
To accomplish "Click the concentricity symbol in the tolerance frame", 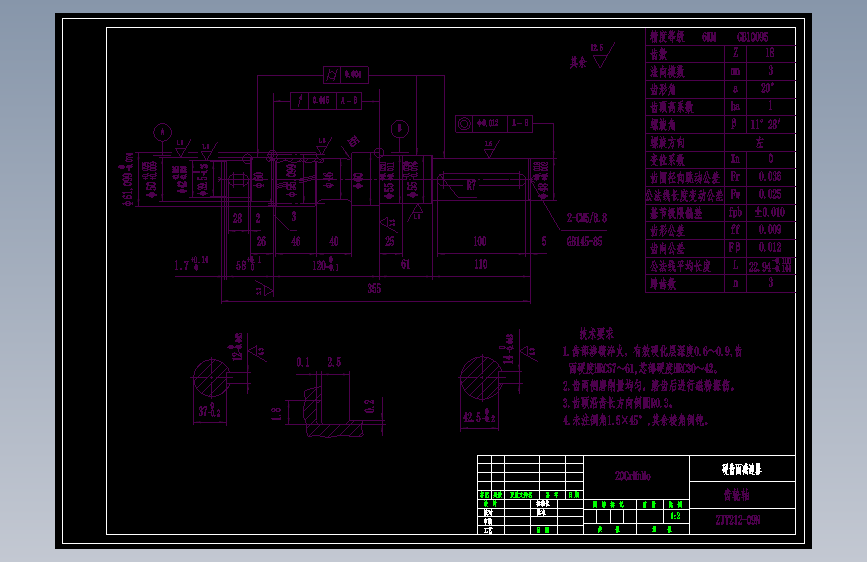I will coord(464,123).
